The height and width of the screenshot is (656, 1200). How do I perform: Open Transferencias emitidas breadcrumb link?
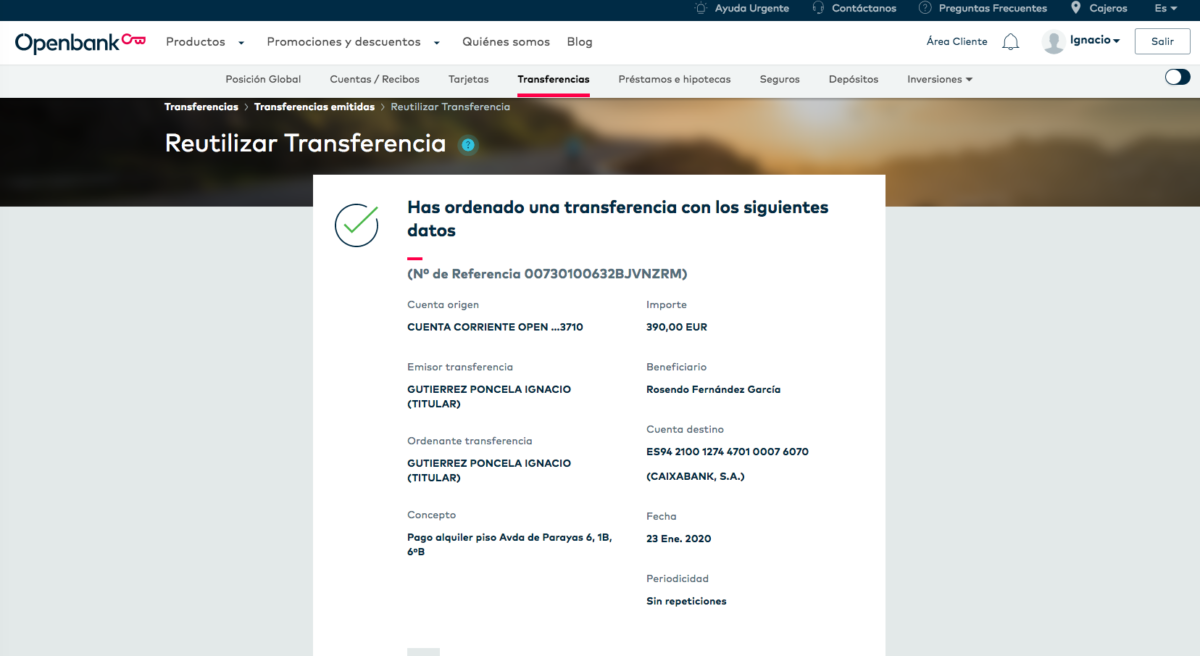click(314, 107)
